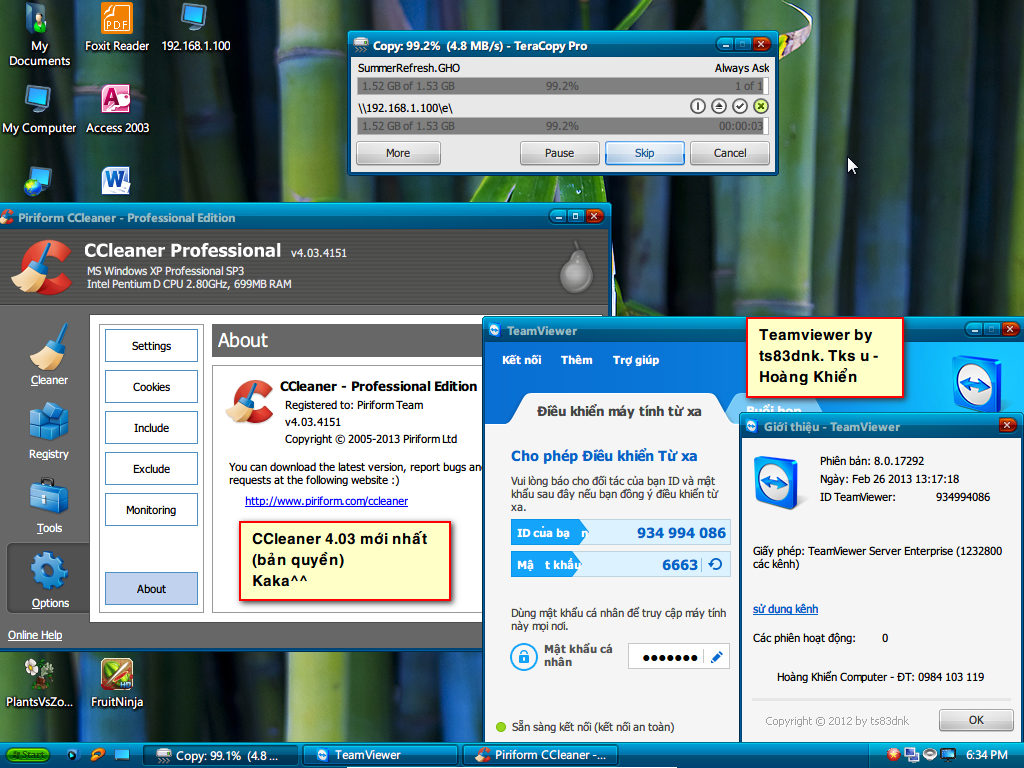Open the 192.168.1.100 desktop shortcut

[195, 27]
